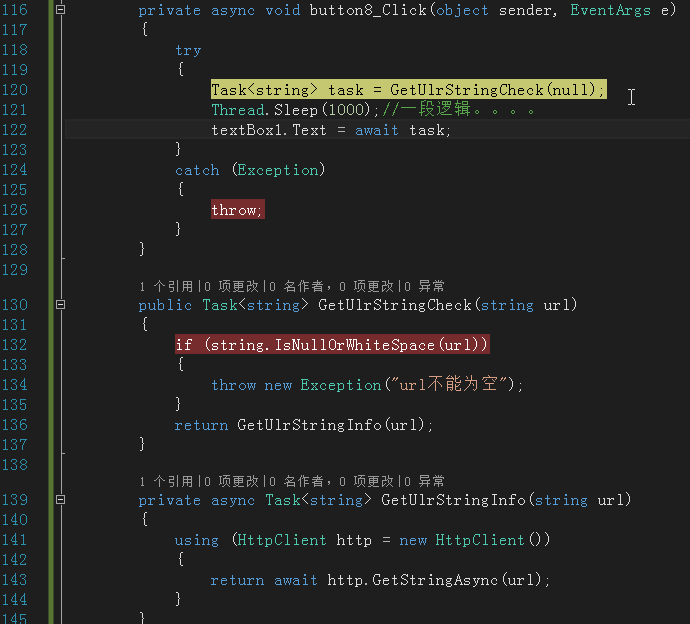Click 'GetUlrStringInfo' in the private async declaration
690x624 pixels.
pos(453,500)
